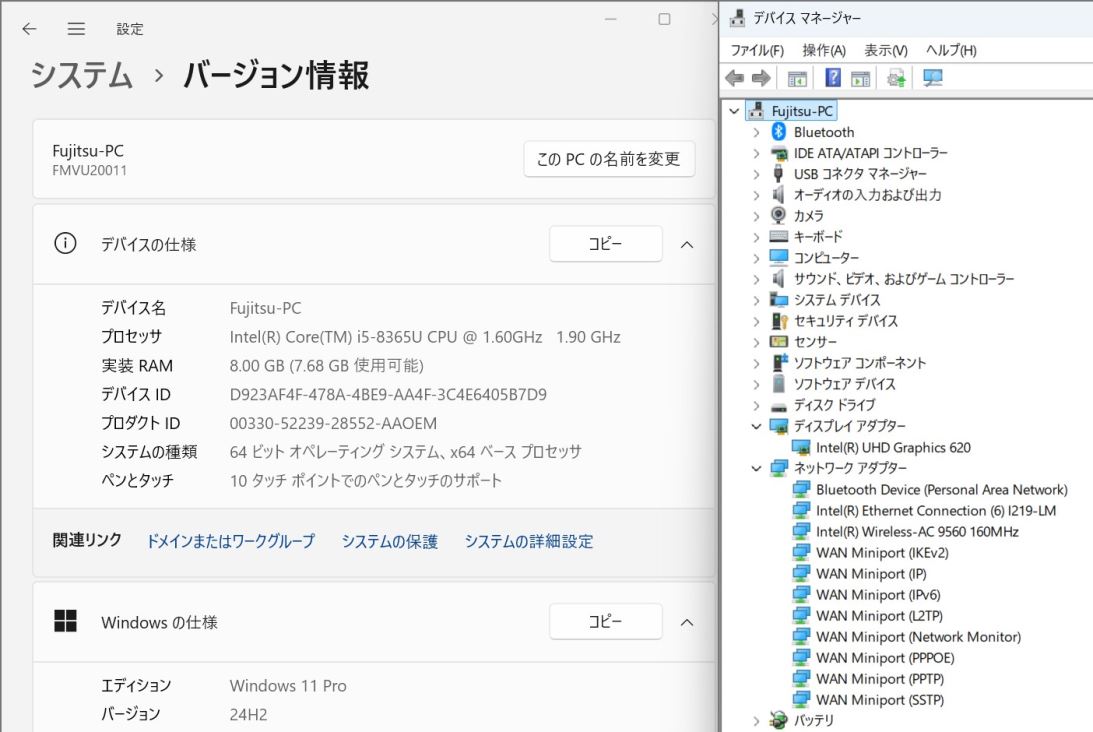Viewport: 1093px width, 732px height.
Task: Click the Bluetooth category icon in tree
Action: coord(779,132)
